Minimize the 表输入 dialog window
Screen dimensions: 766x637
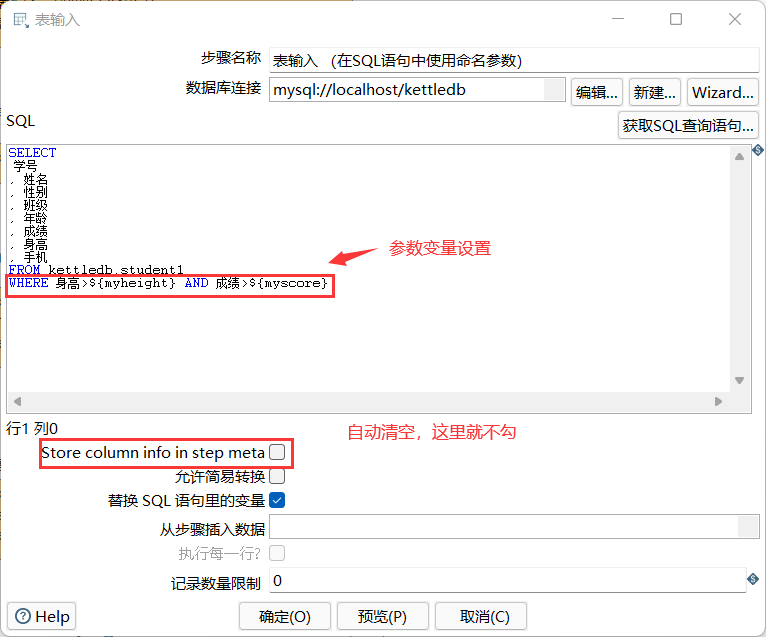coord(618,19)
